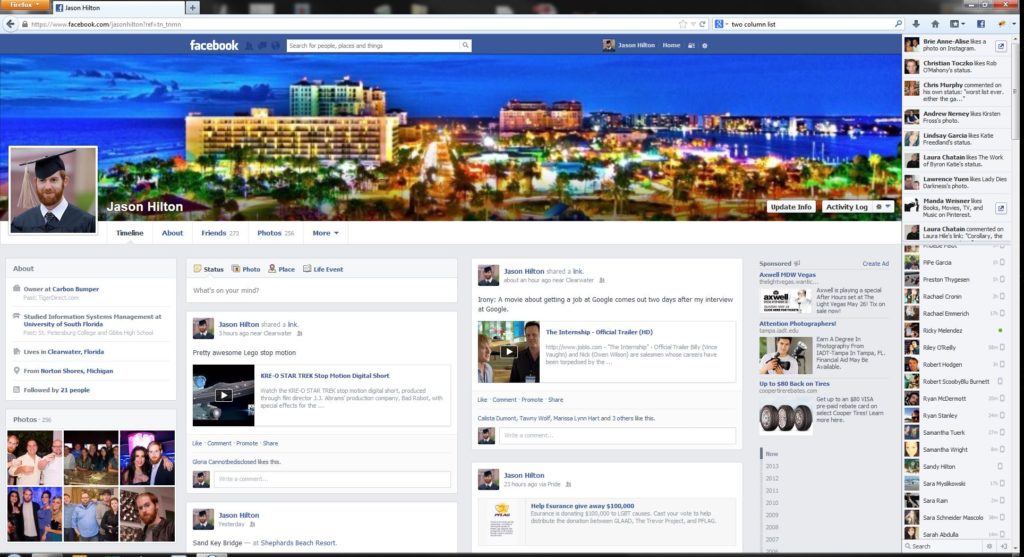Open the Photo composer option
Screen dimensions: 1024x557
[246, 269]
